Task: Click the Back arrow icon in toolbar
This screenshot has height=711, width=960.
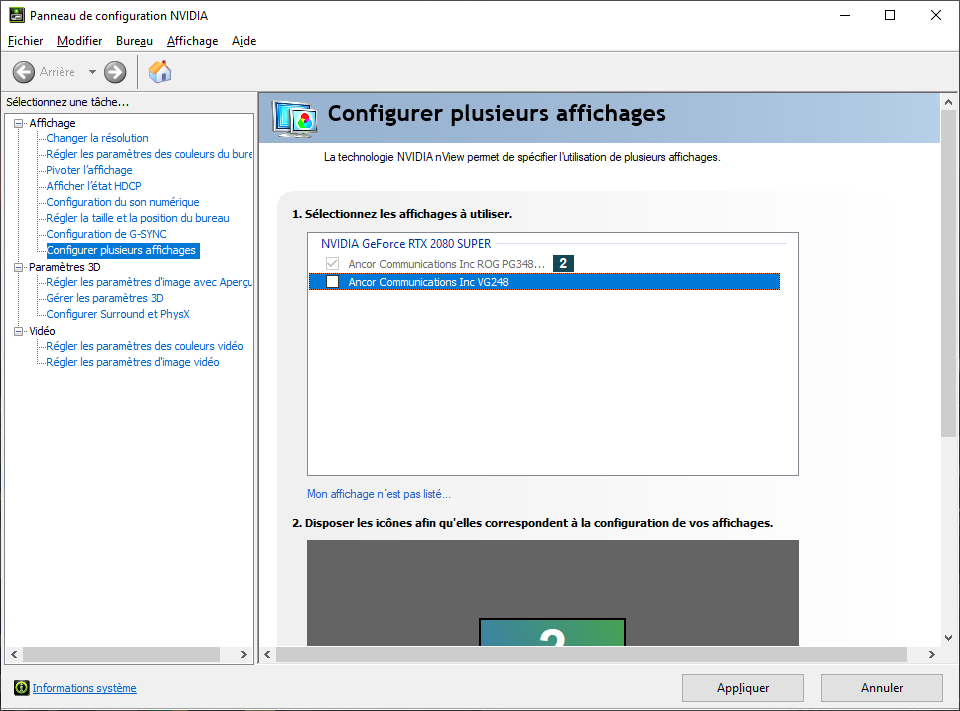Action: (x=24, y=72)
